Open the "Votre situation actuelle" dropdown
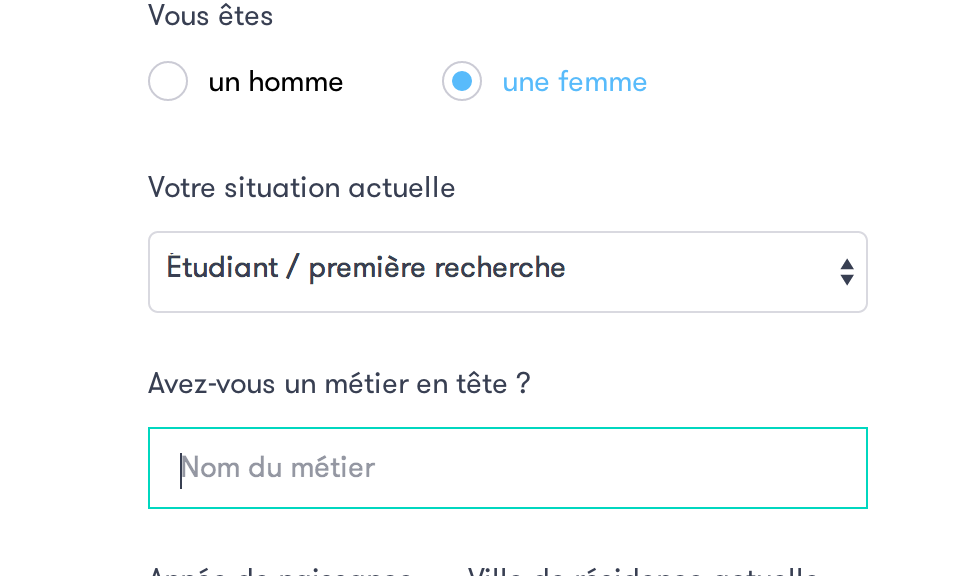This screenshot has height=576, width=976. coord(507,272)
